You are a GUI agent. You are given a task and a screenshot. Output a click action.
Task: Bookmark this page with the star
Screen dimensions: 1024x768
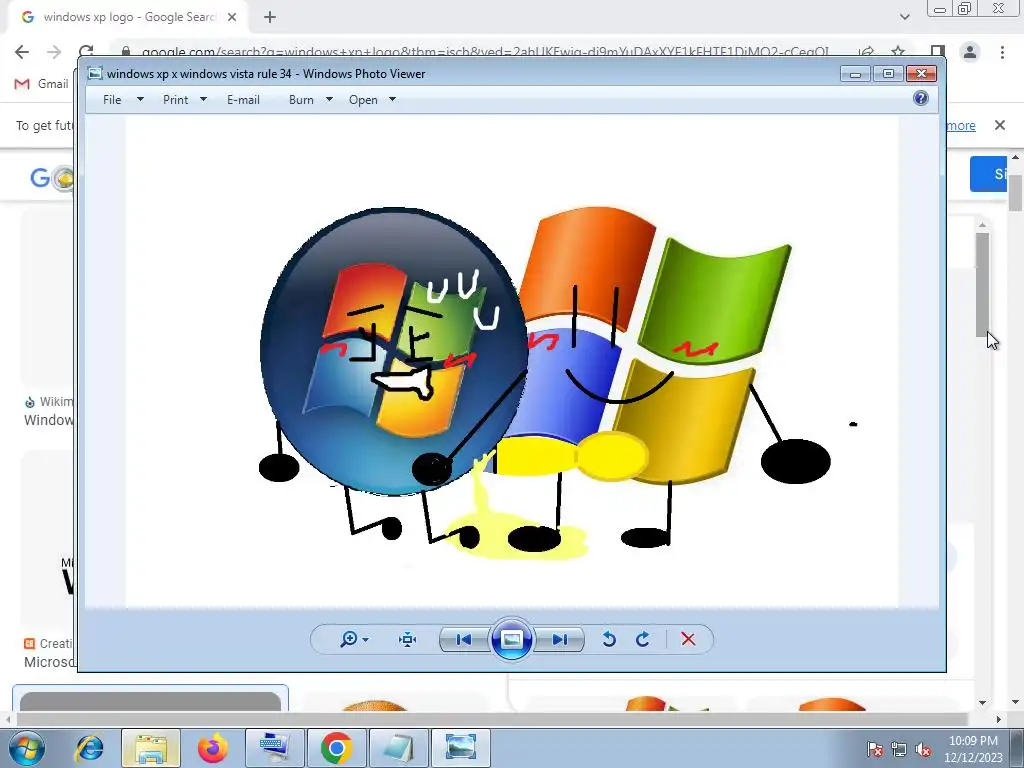pyautogui.click(x=898, y=51)
